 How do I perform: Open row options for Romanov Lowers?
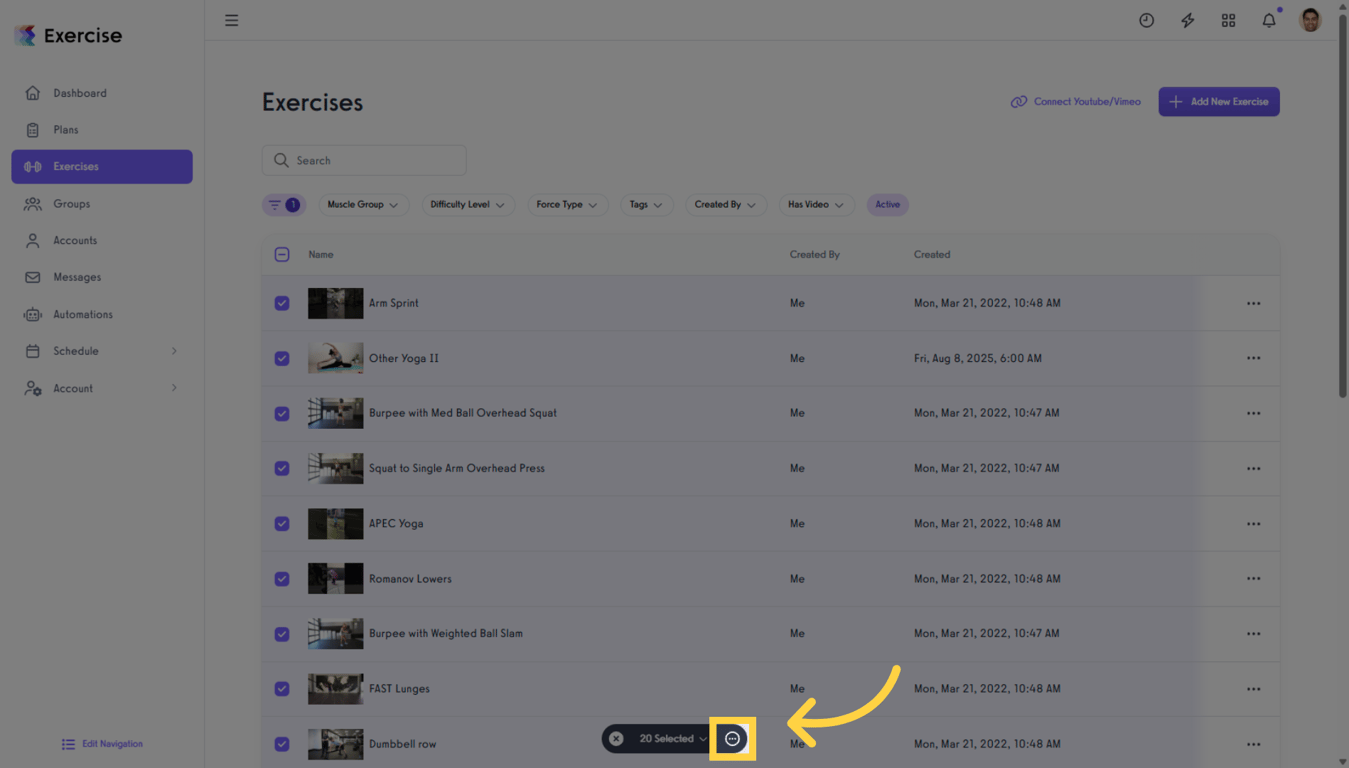1253,579
